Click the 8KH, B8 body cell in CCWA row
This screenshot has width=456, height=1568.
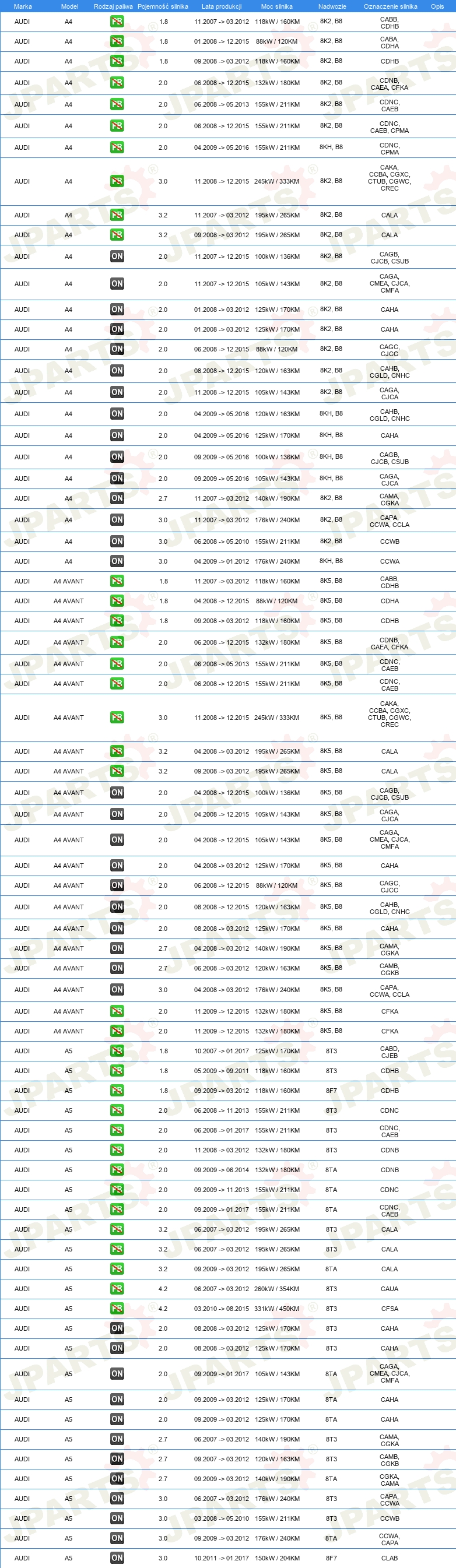click(x=331, y=561)
